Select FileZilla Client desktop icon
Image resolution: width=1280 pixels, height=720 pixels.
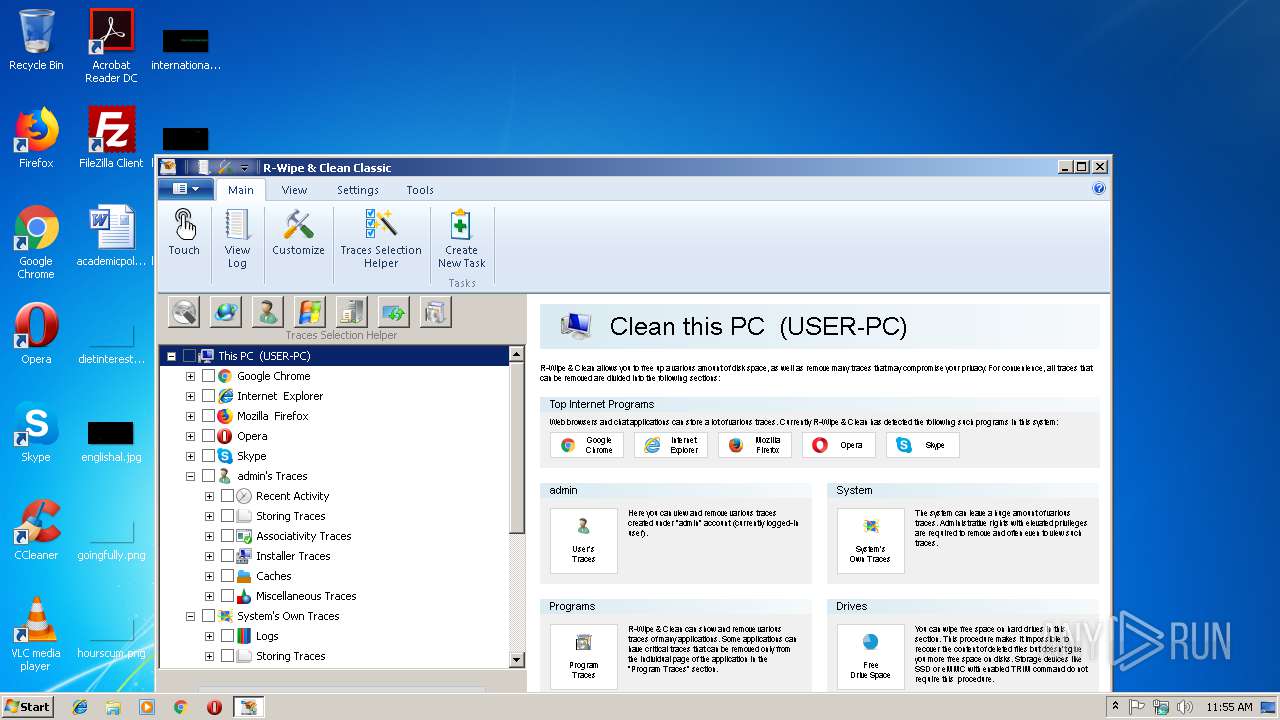[111, 137]
